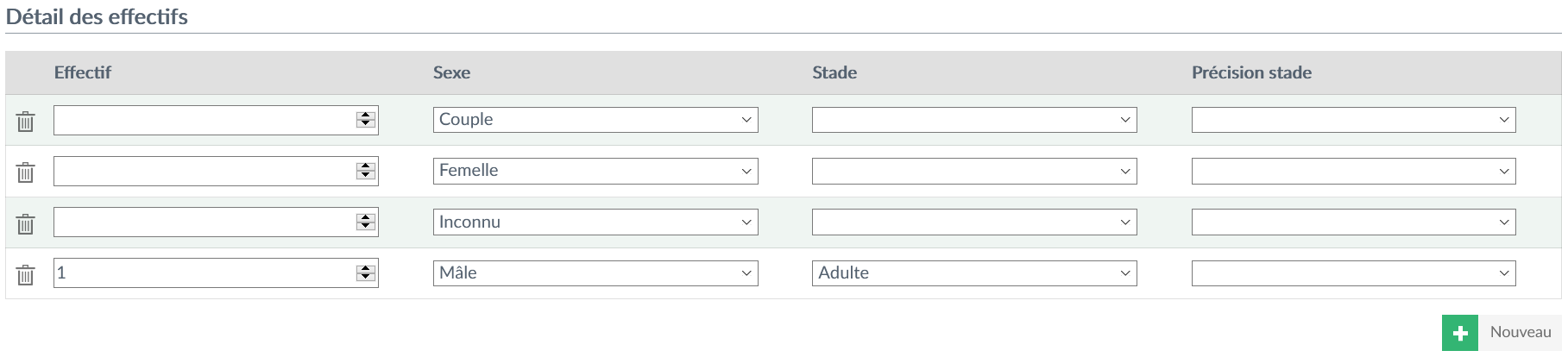Focus the empty Effectif field in Femelle row
The width and height of the screenshot is (1568, 357).
pos(216,171)
